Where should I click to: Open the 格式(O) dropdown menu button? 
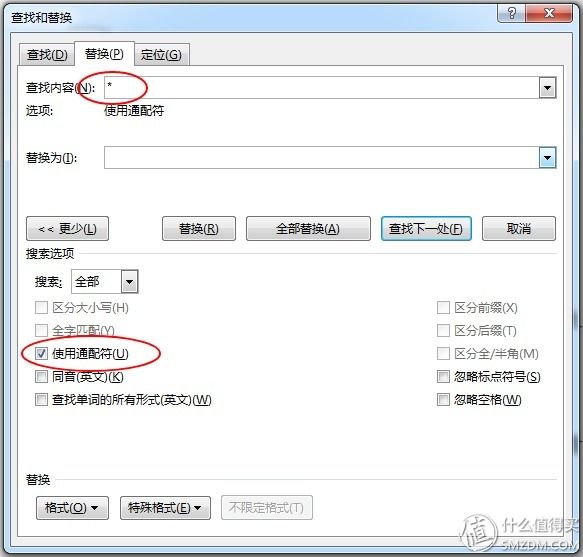[x=72, y=508]
